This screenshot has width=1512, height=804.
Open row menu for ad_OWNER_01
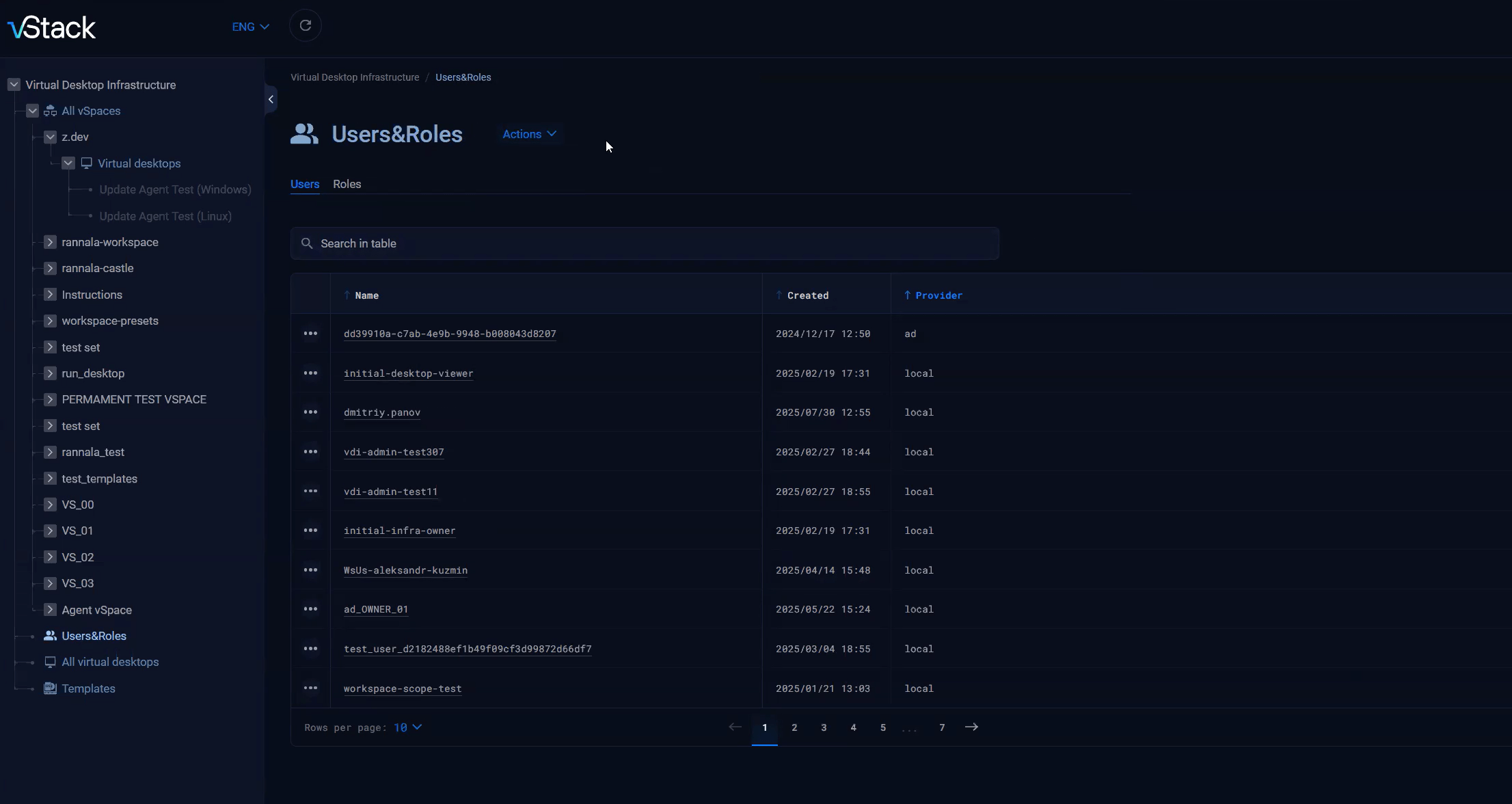[x=310, y=609]
